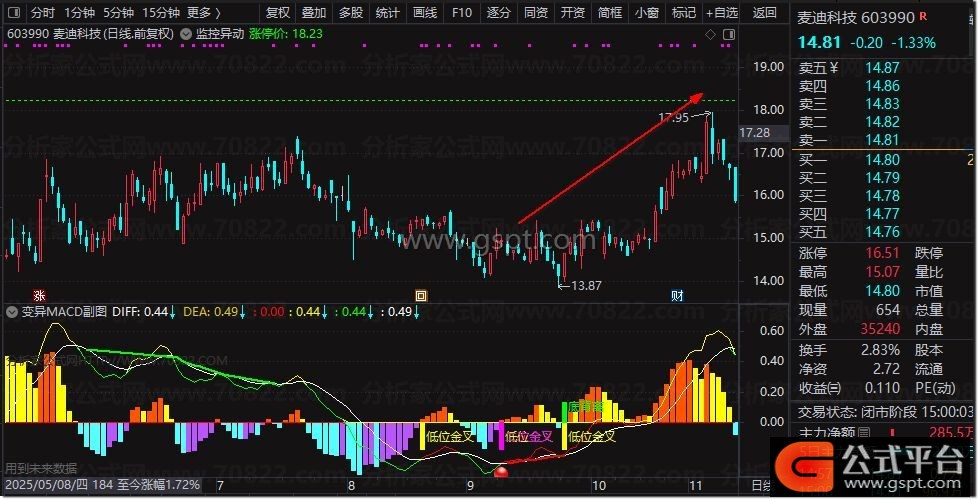Screen dimensions: 980x500
Task: Click the orange square event marker icon
Action: pyautogui.click(x=421, y=295)
